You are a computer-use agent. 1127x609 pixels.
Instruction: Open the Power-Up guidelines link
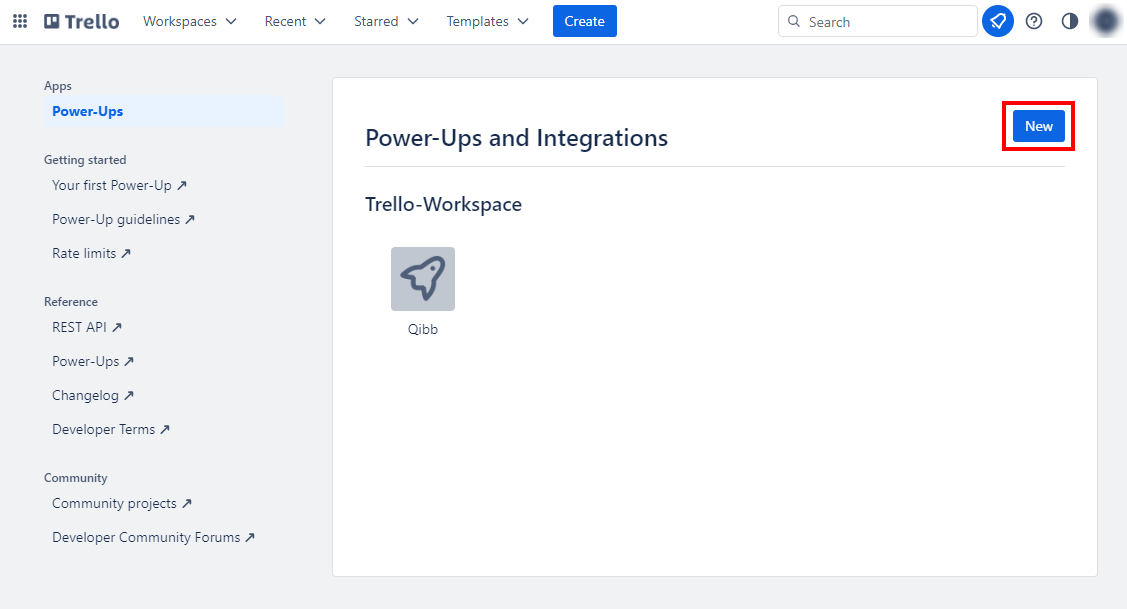click(123, 219)
